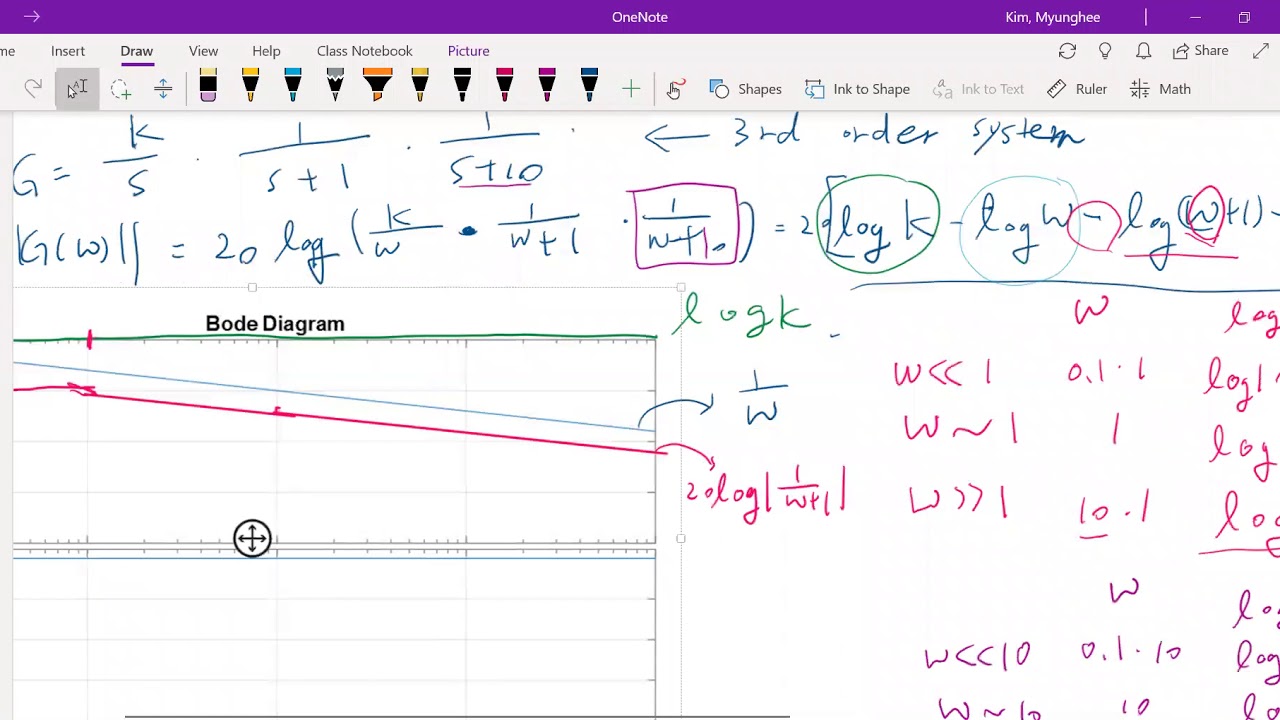1280x720 pixels.
Task: Click the Redo arrow icon
Action: [33, 89]
